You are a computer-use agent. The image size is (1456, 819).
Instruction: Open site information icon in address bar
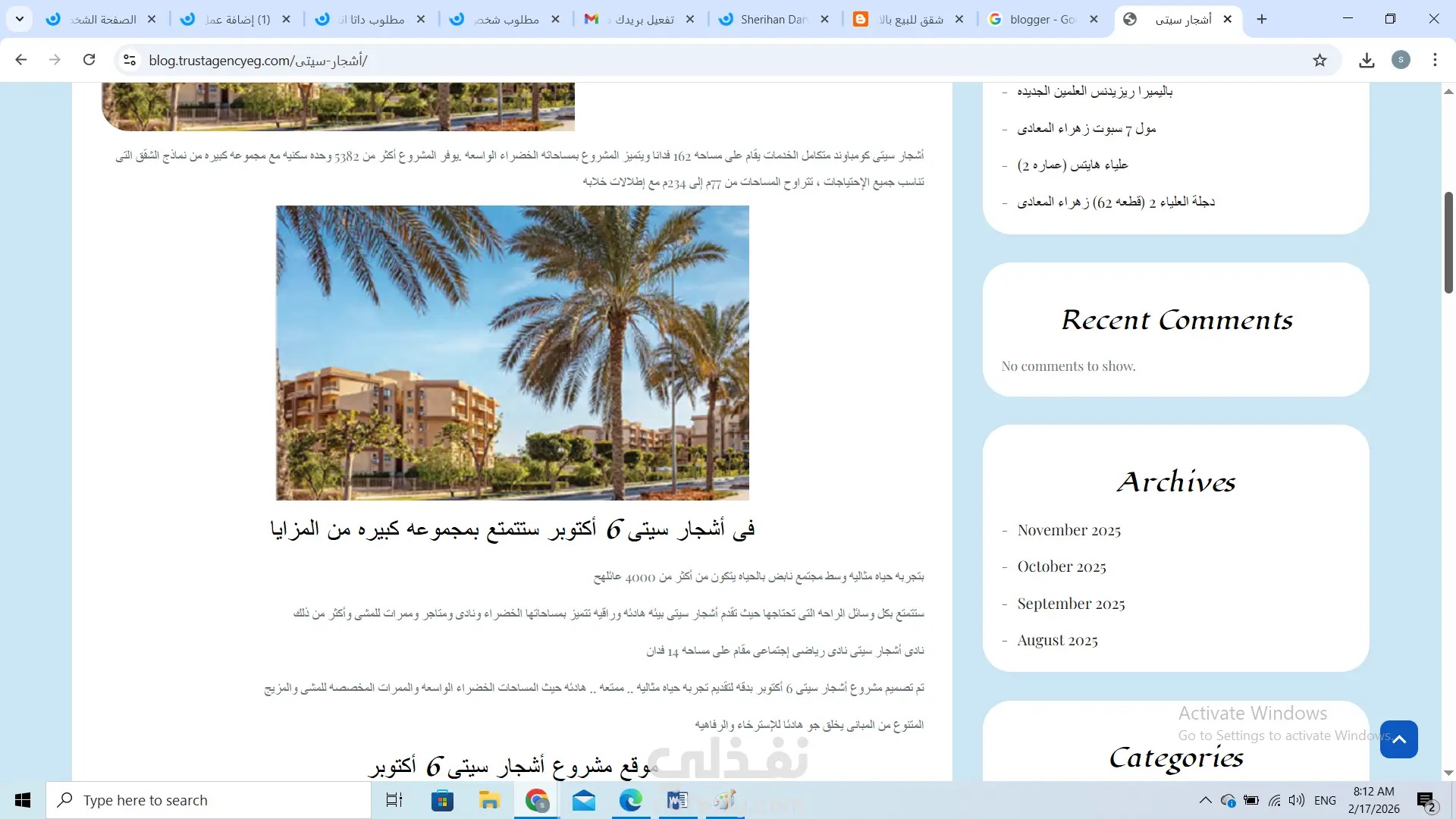(x=130, y=61)
